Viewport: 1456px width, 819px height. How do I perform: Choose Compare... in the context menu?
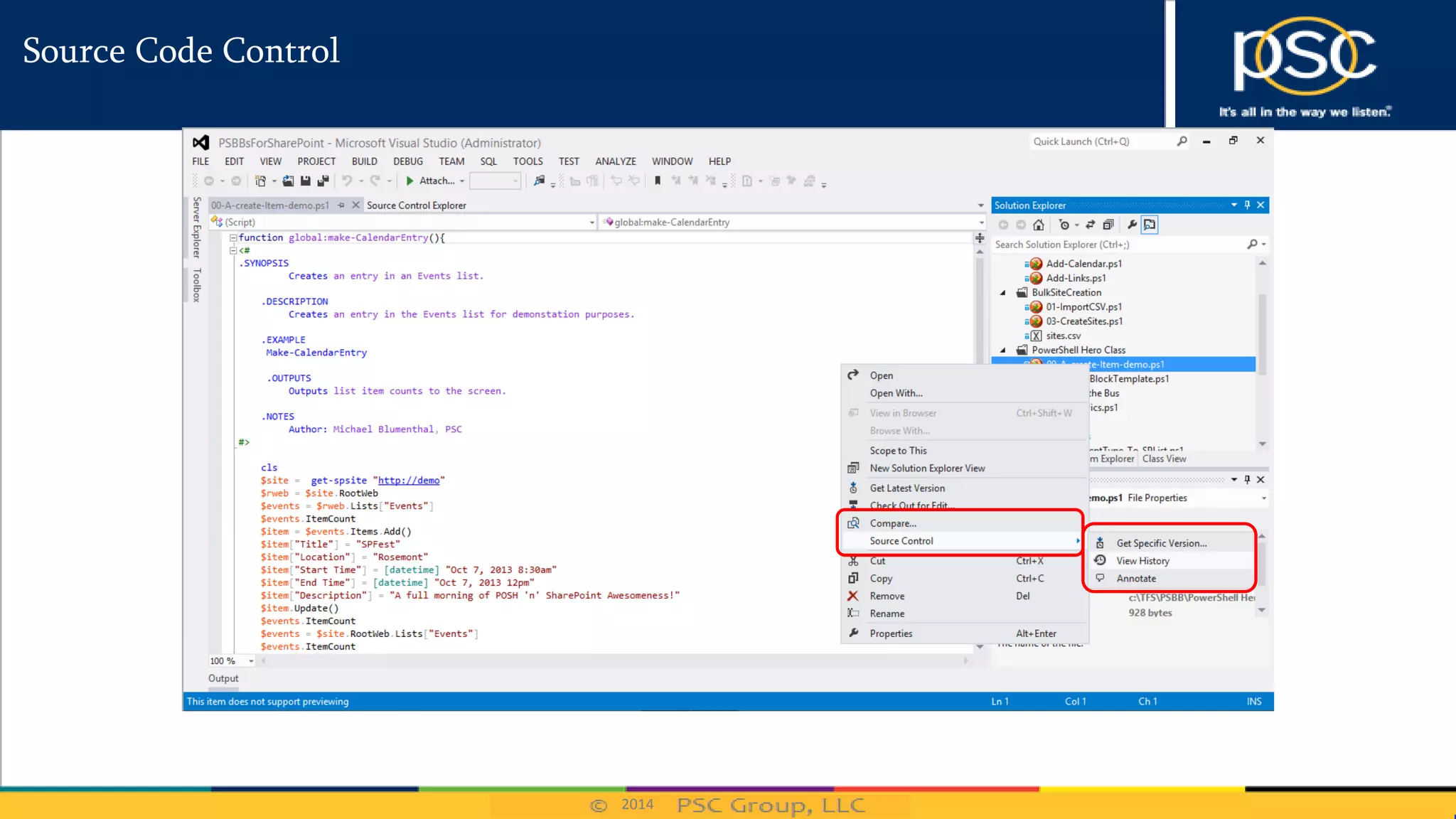[x=964, y=523]
